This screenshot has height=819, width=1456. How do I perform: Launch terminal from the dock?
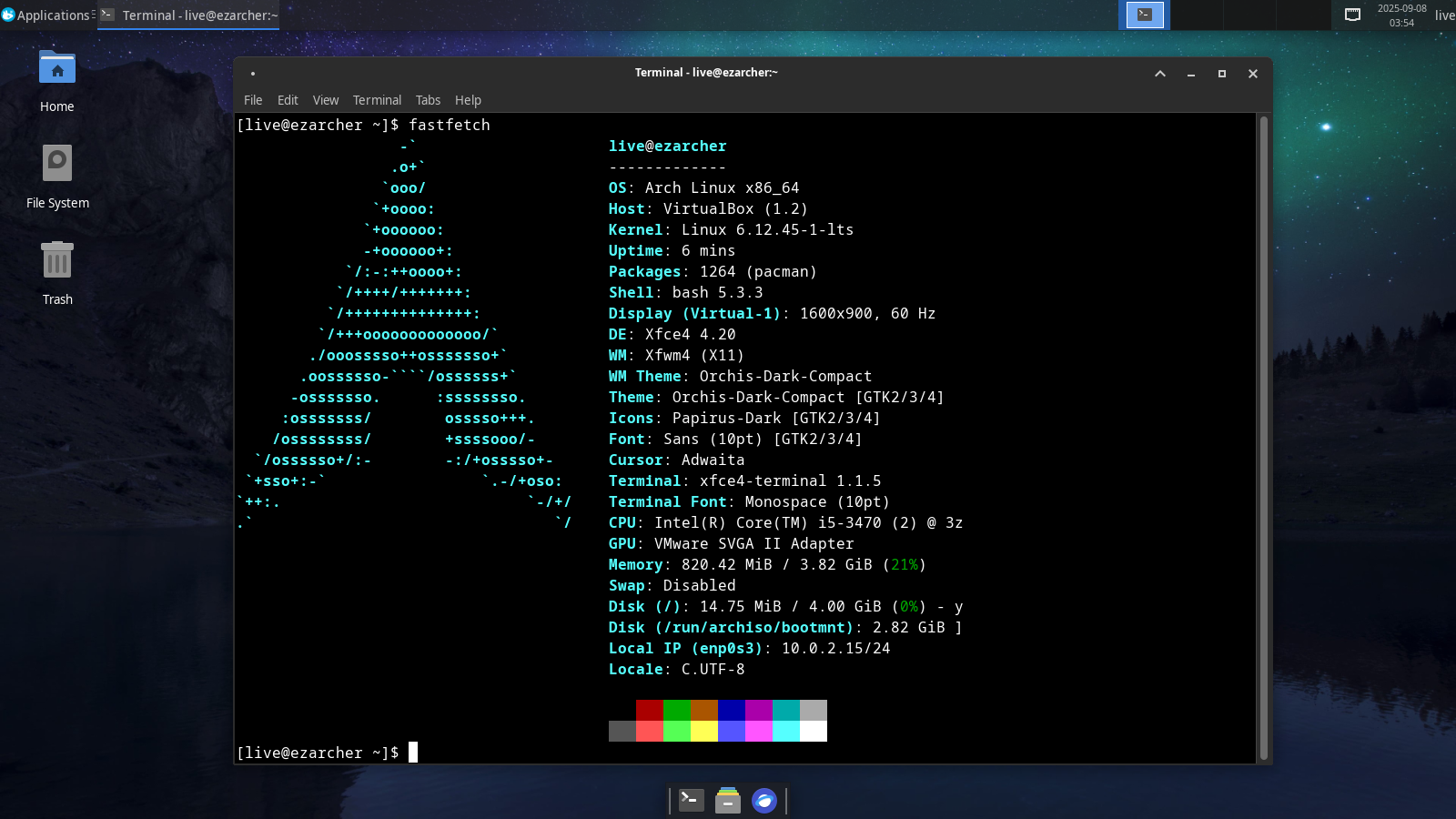coord(692,800)
